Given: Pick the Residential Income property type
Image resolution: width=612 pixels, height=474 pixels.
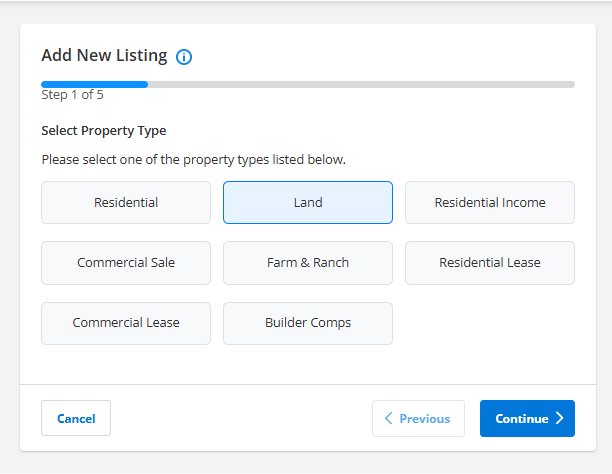Looking at the screenshot, I should click(x=490, y=202).
